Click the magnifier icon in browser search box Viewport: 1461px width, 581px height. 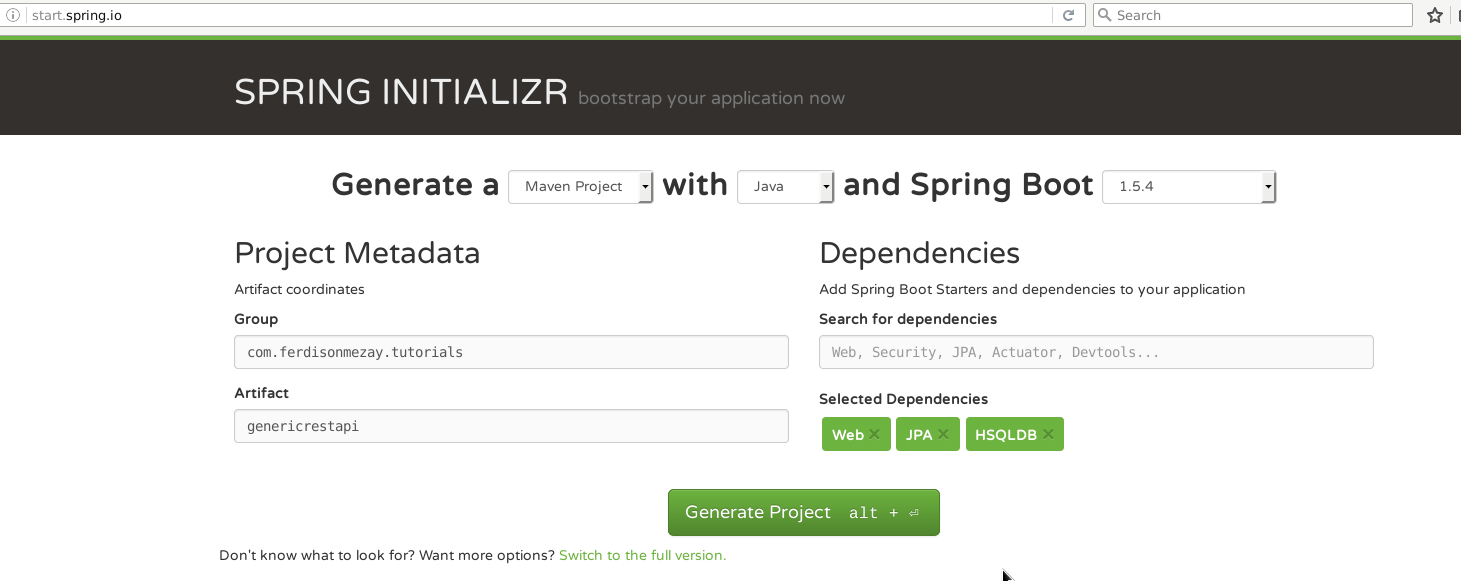click(1104, 15)
